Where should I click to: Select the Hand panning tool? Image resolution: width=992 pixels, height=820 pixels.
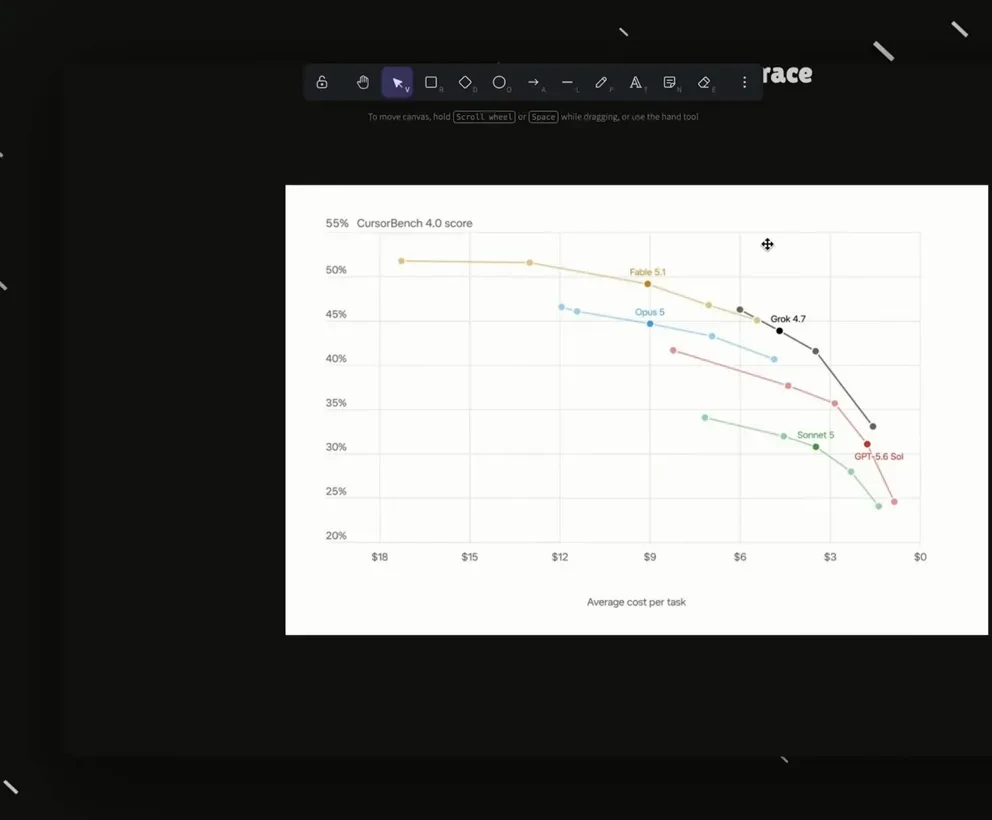click(363, 82)
